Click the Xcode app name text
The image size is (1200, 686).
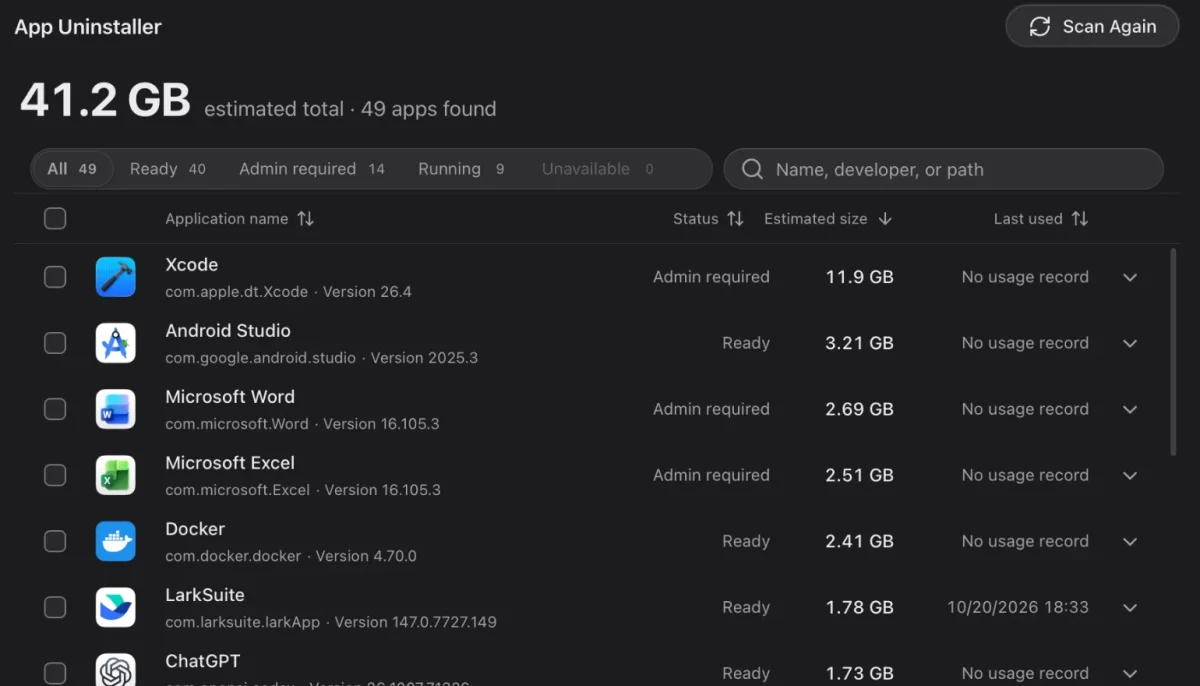[x=191, y=265]
